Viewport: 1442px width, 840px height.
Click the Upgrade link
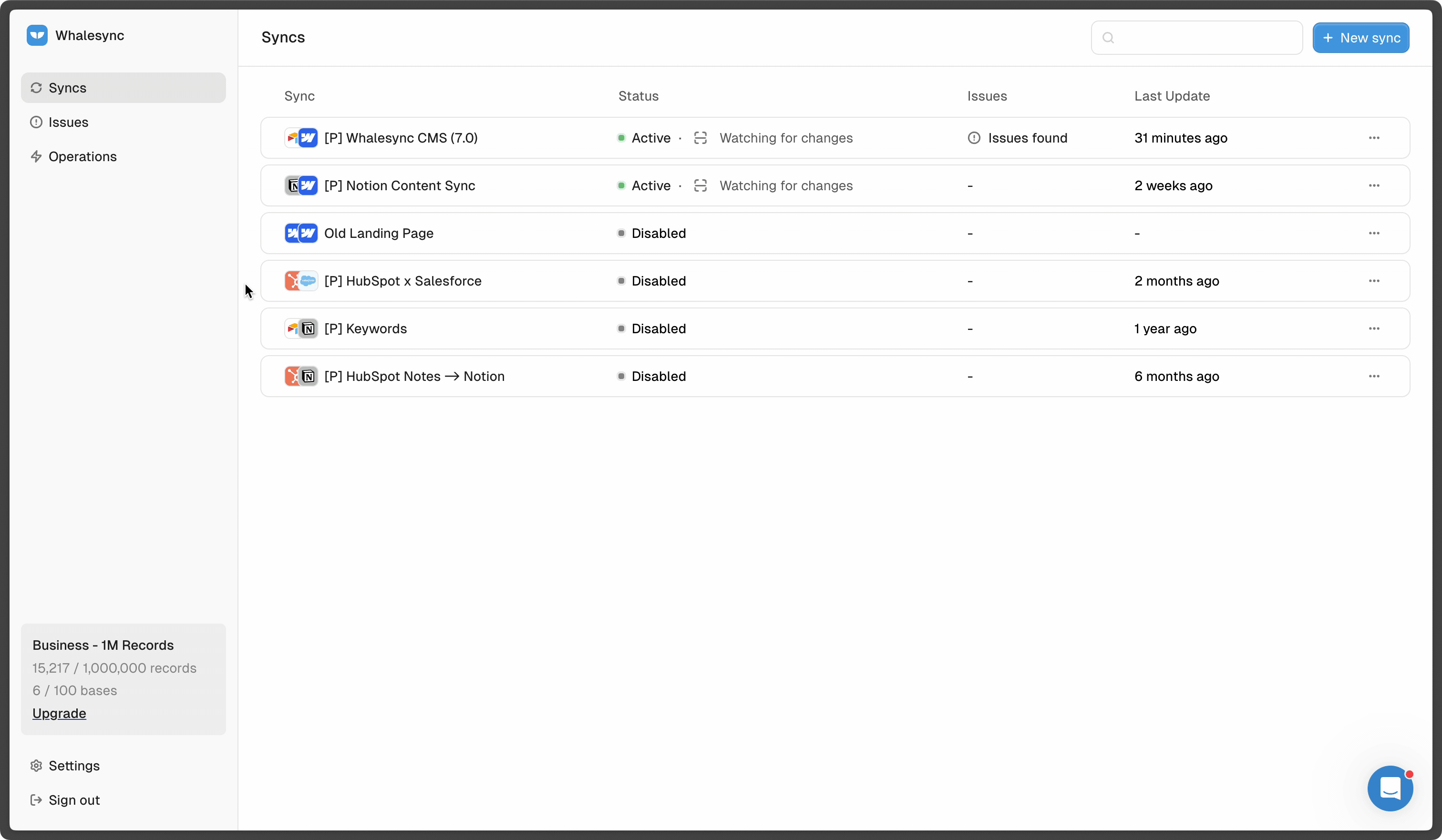click(59, 713)
